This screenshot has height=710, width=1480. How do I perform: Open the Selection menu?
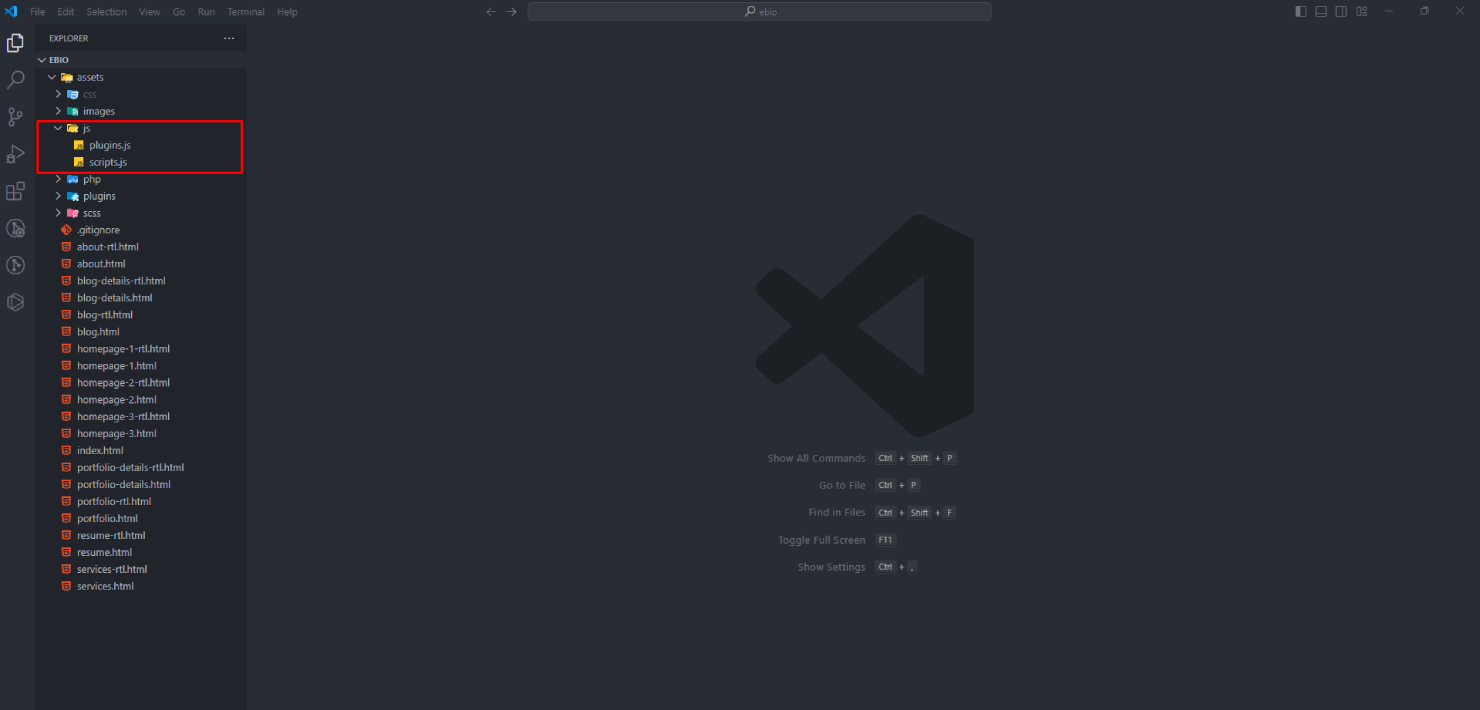[106, 12]
